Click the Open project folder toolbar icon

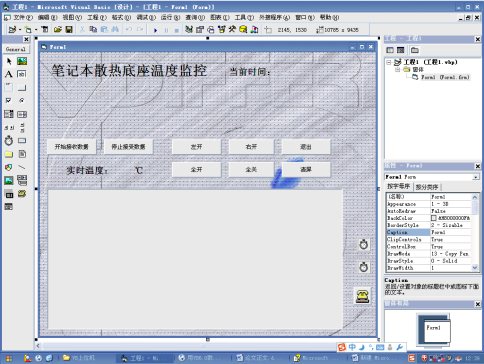tap(58, 30)
